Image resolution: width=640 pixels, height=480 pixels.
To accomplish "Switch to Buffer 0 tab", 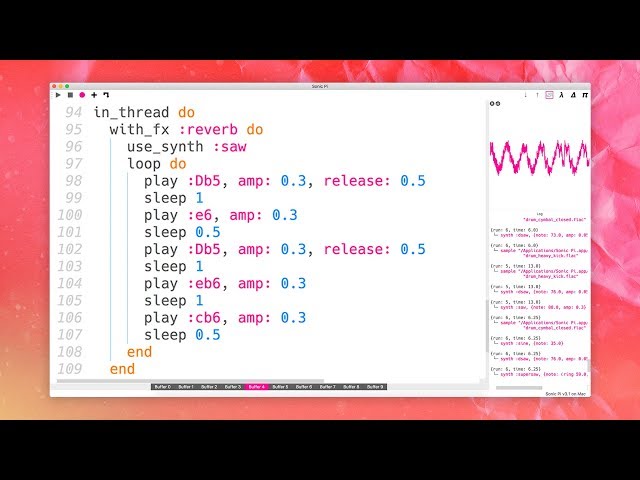I will [x=162, y=387].
